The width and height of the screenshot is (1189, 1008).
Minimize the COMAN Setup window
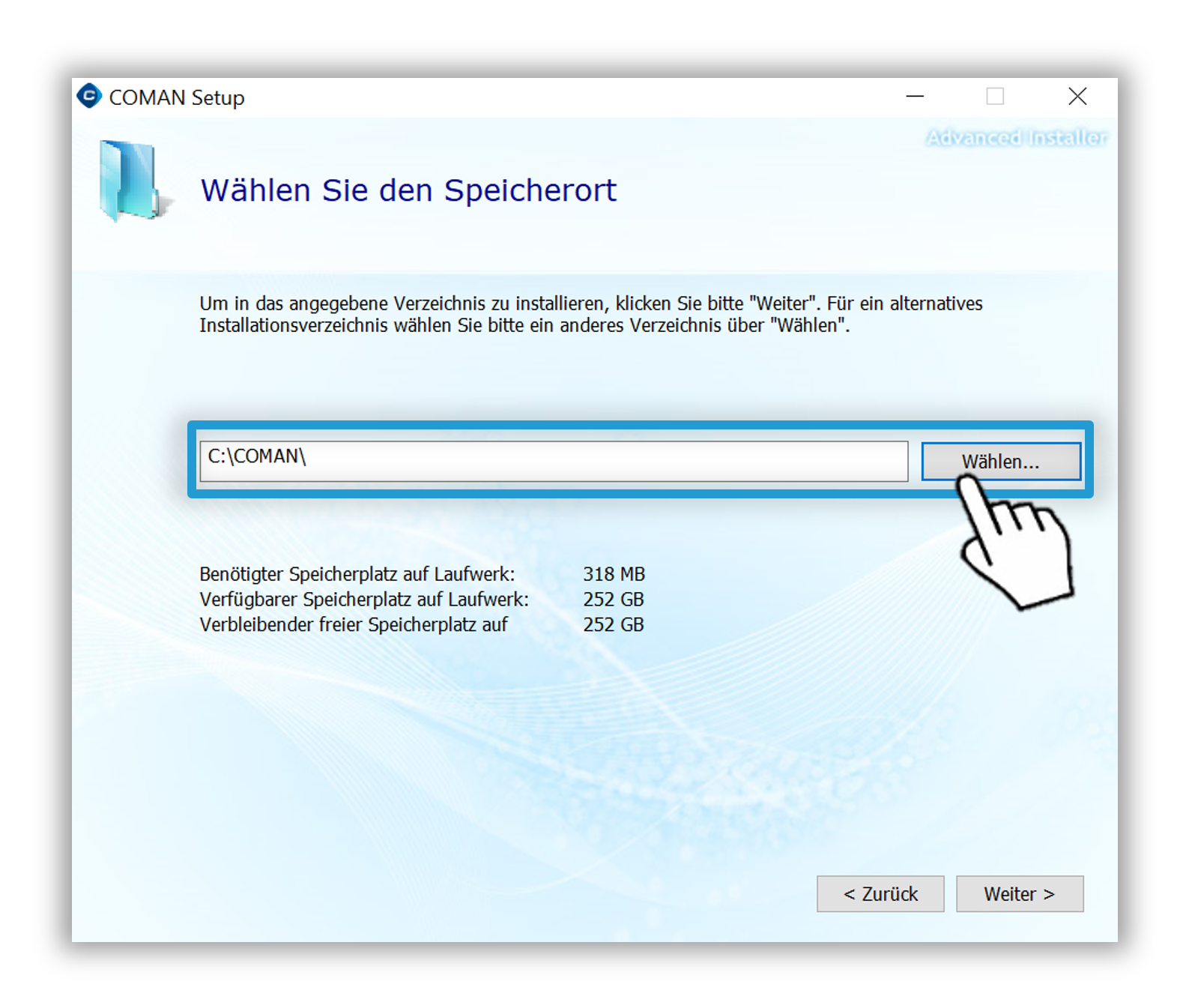tap(914, 97)
